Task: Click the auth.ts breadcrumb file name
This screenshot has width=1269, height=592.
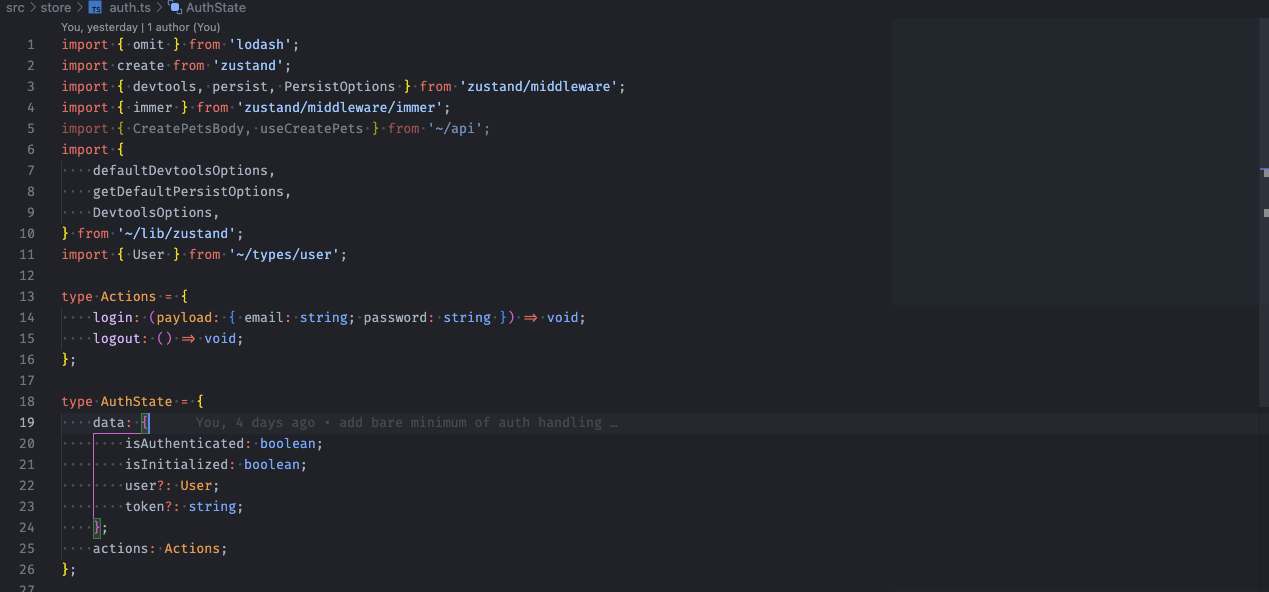Action: pos(130,7)
